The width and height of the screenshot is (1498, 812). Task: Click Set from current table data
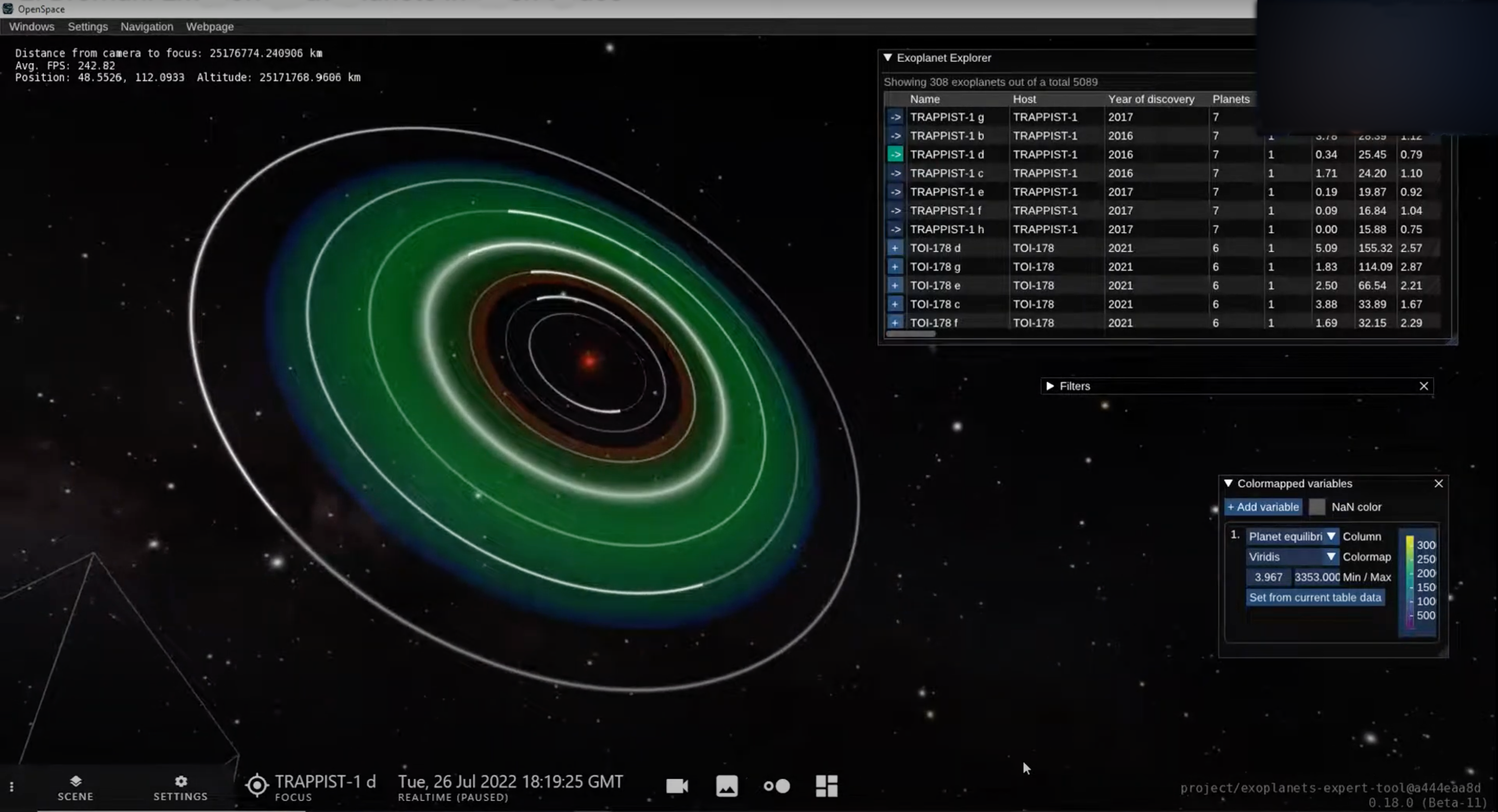tap(1315, 597)
